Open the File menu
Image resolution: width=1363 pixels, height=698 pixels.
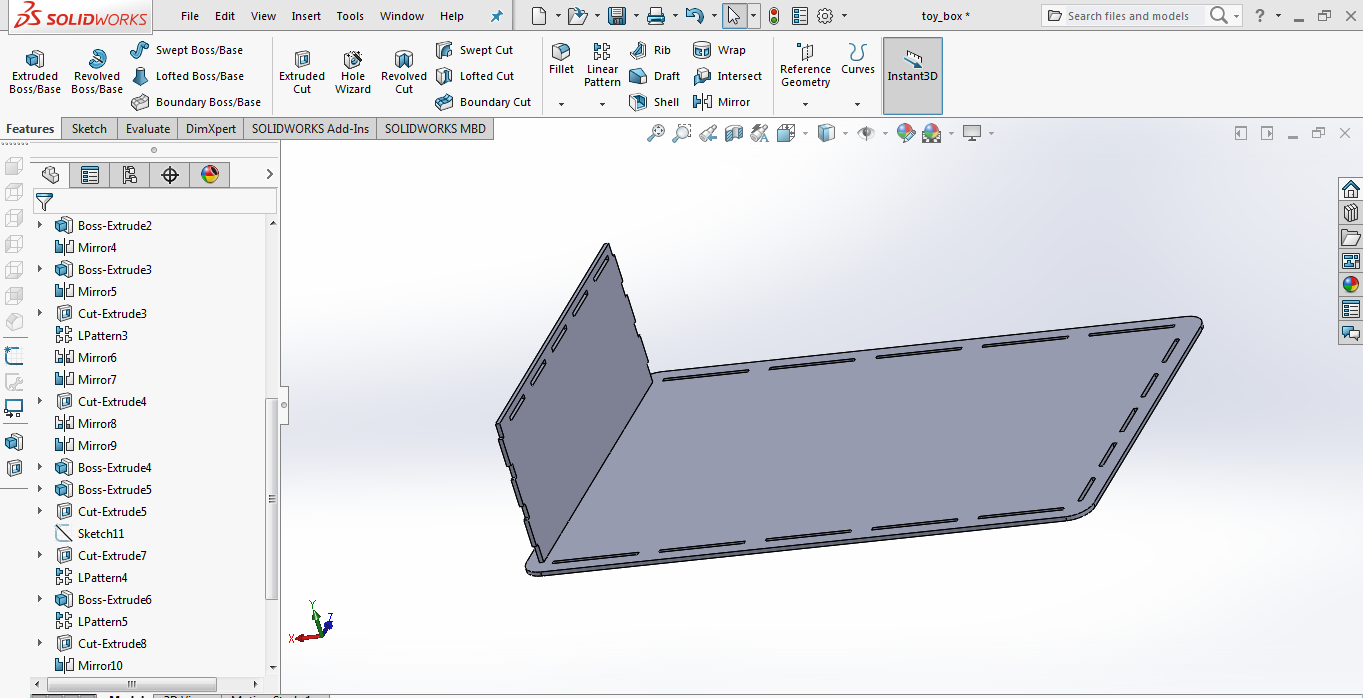click(x=190, y=16)
